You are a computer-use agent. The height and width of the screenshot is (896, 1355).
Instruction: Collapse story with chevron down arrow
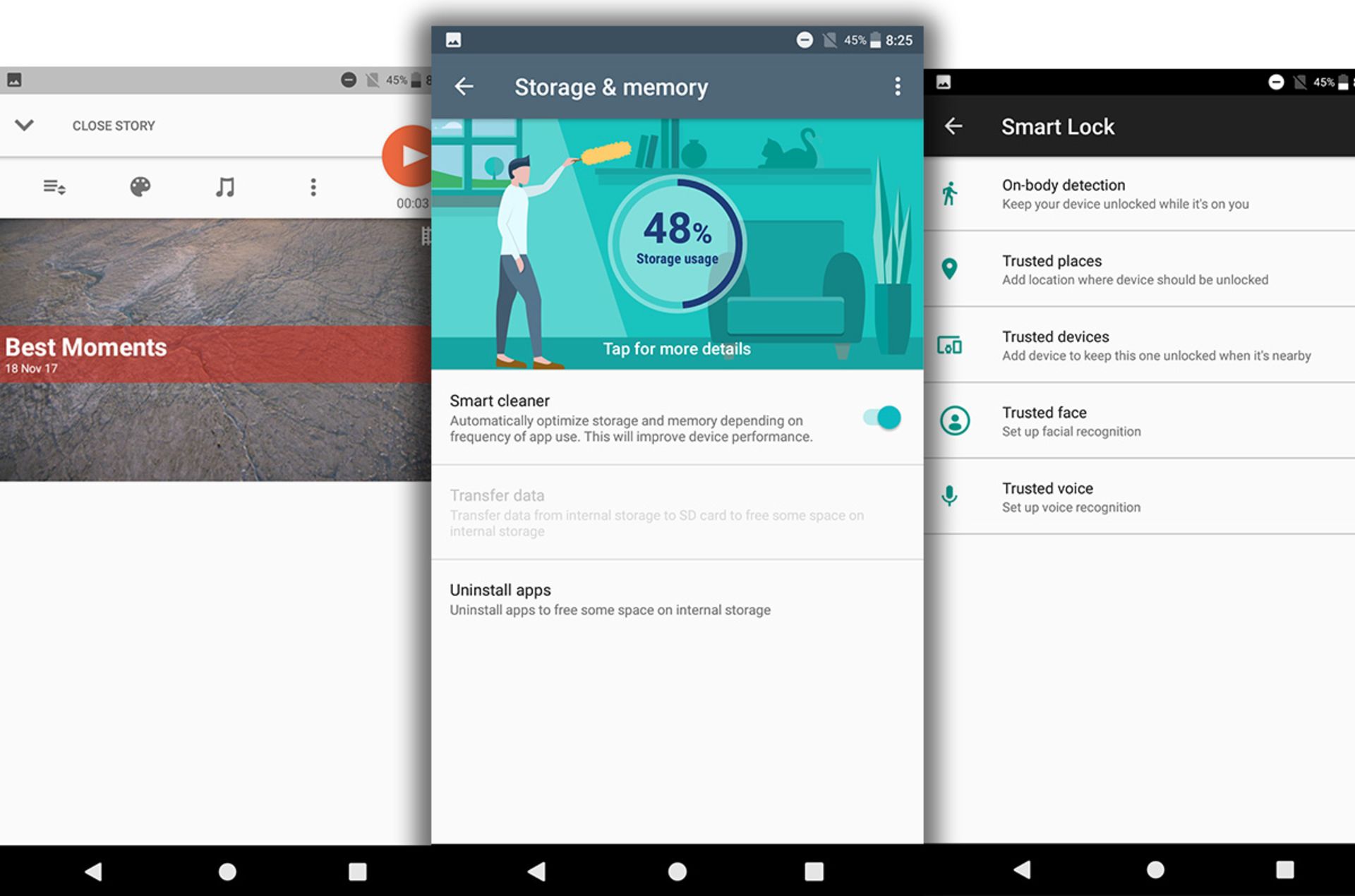tap(25, 126)
